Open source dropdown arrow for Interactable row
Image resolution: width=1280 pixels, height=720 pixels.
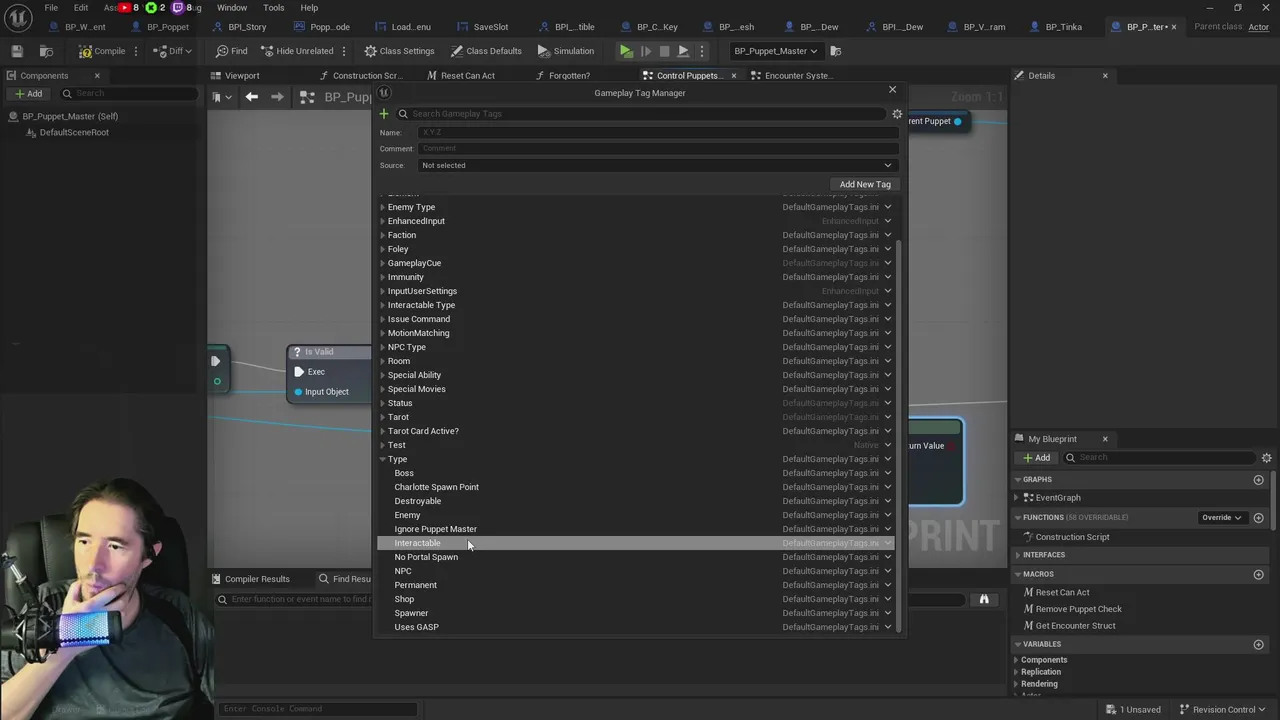888,543
